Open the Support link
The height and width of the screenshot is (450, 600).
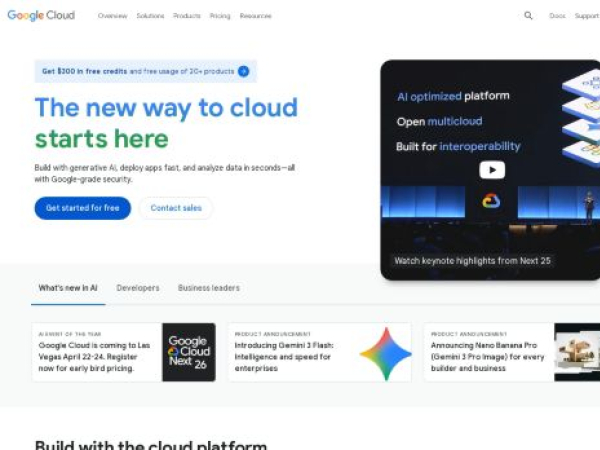587,16
